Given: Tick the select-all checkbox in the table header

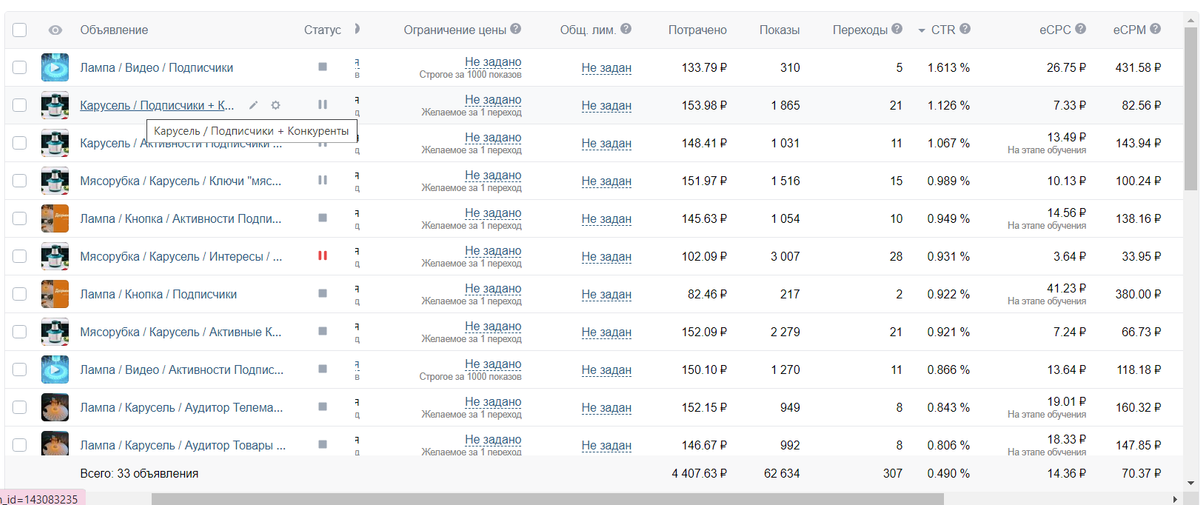Looking at the screenshot, I should (19, 30).
